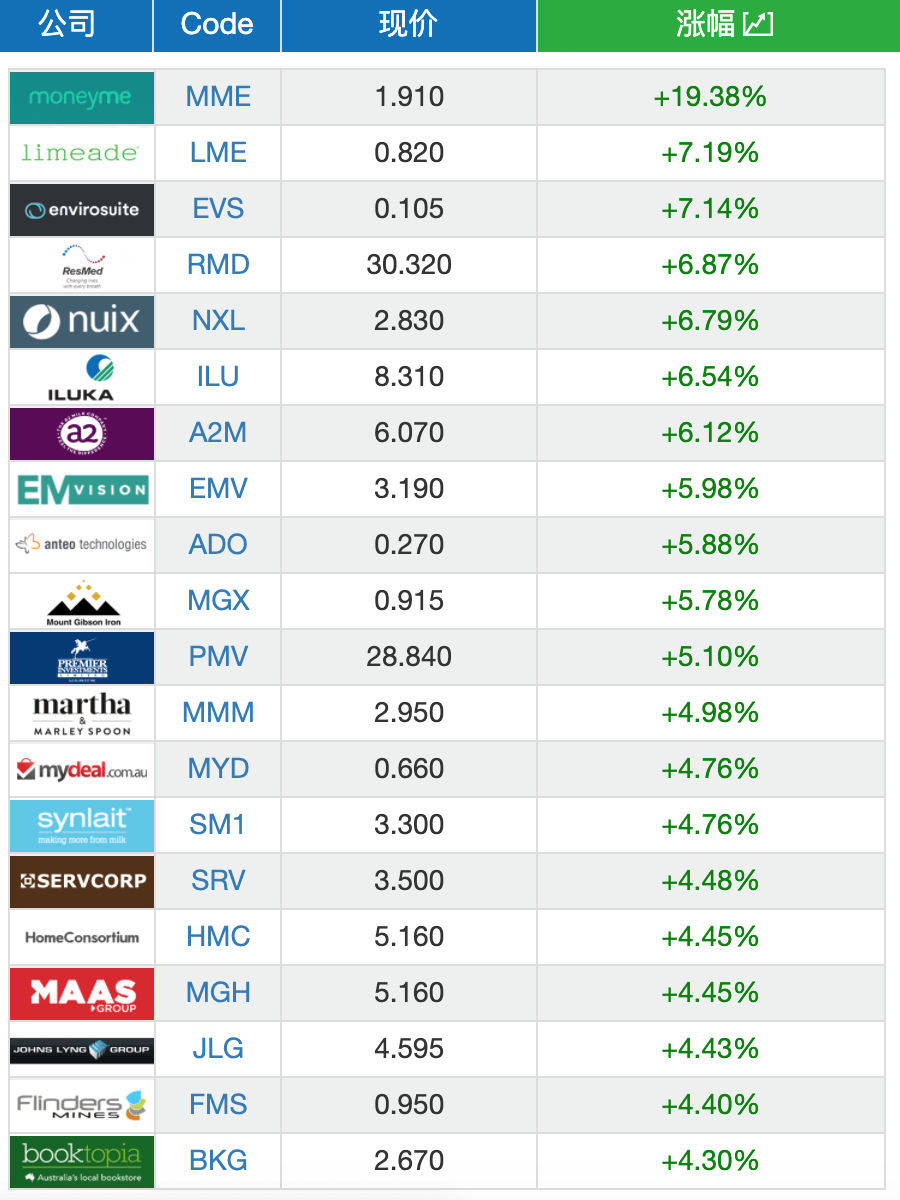Click the a2 Milk purple logo
This screenshot has height=1200, width=900.
tap(81, 433)
